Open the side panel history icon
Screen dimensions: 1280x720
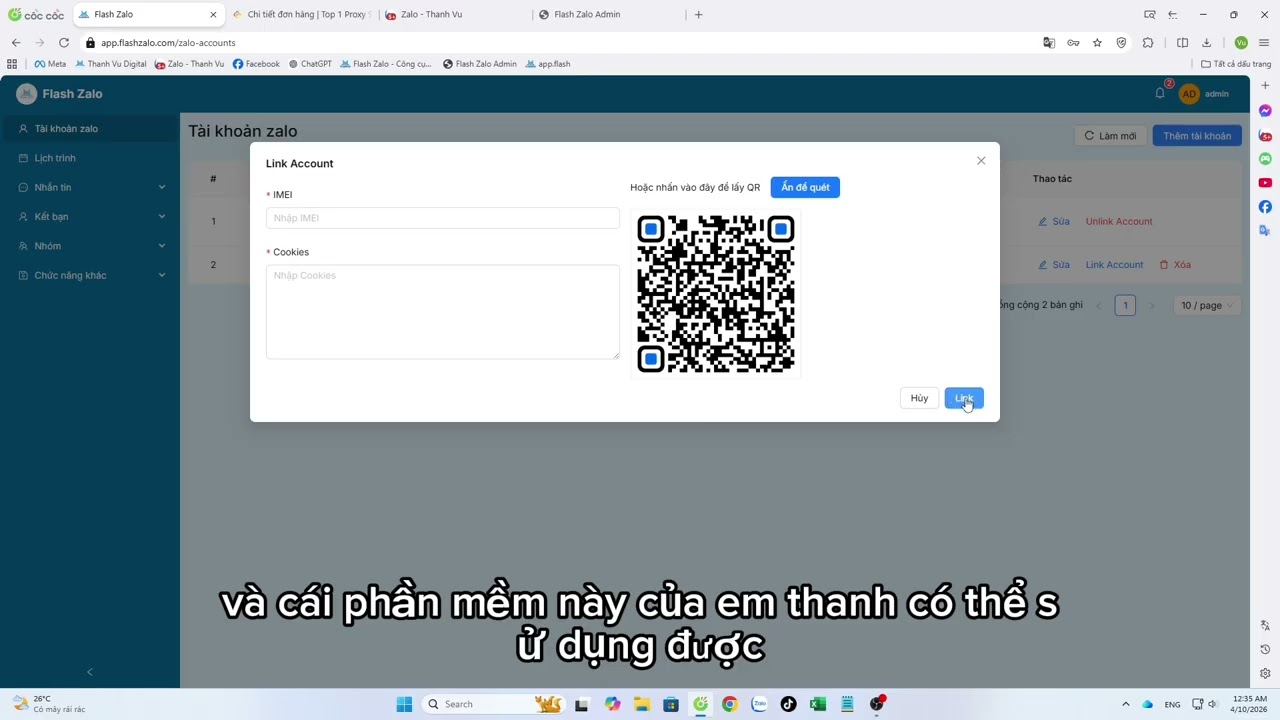point(1265,650)
